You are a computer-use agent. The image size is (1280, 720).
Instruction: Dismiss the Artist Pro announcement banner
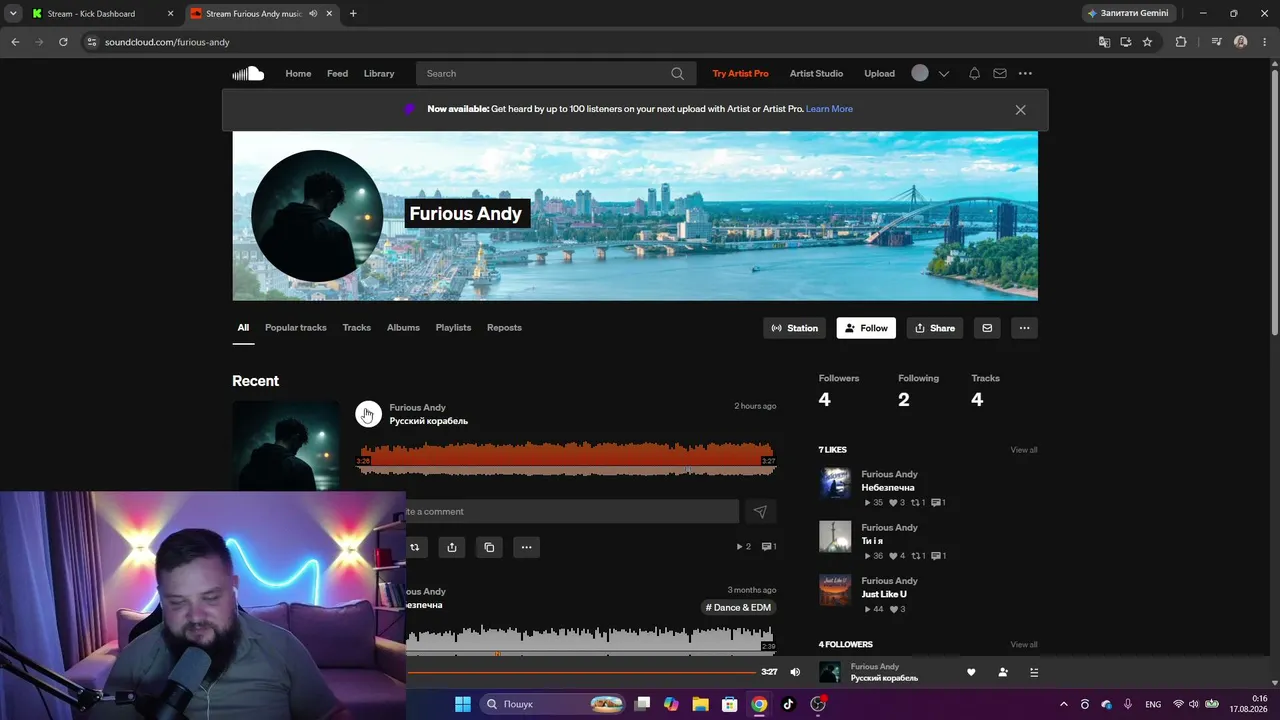pos(1020,110)
